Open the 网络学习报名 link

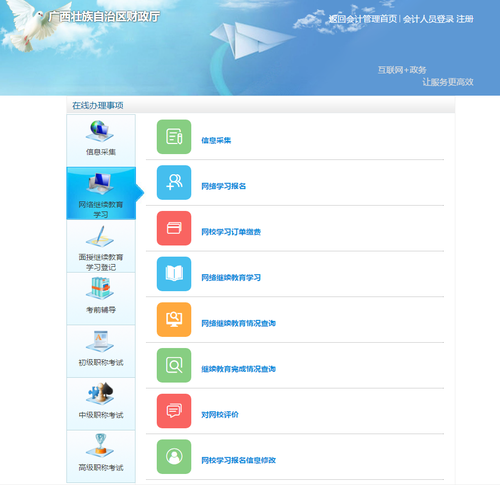pos(223,186)
